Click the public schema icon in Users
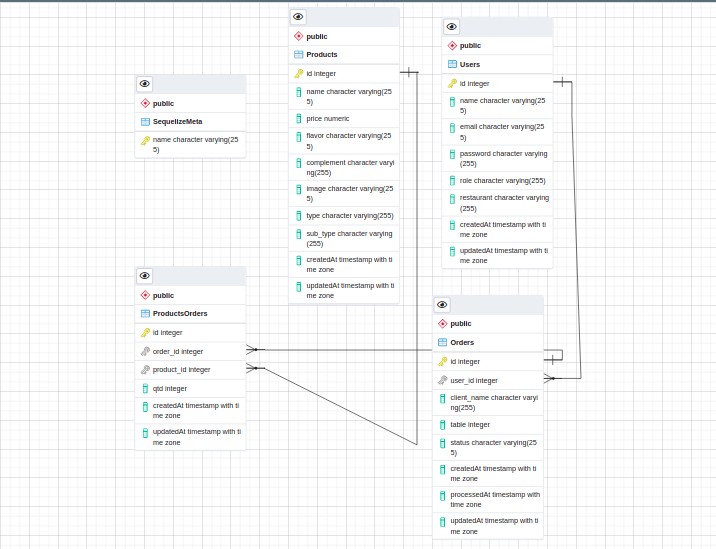Viewport: 716px width, 549px height. coord(452,46)
